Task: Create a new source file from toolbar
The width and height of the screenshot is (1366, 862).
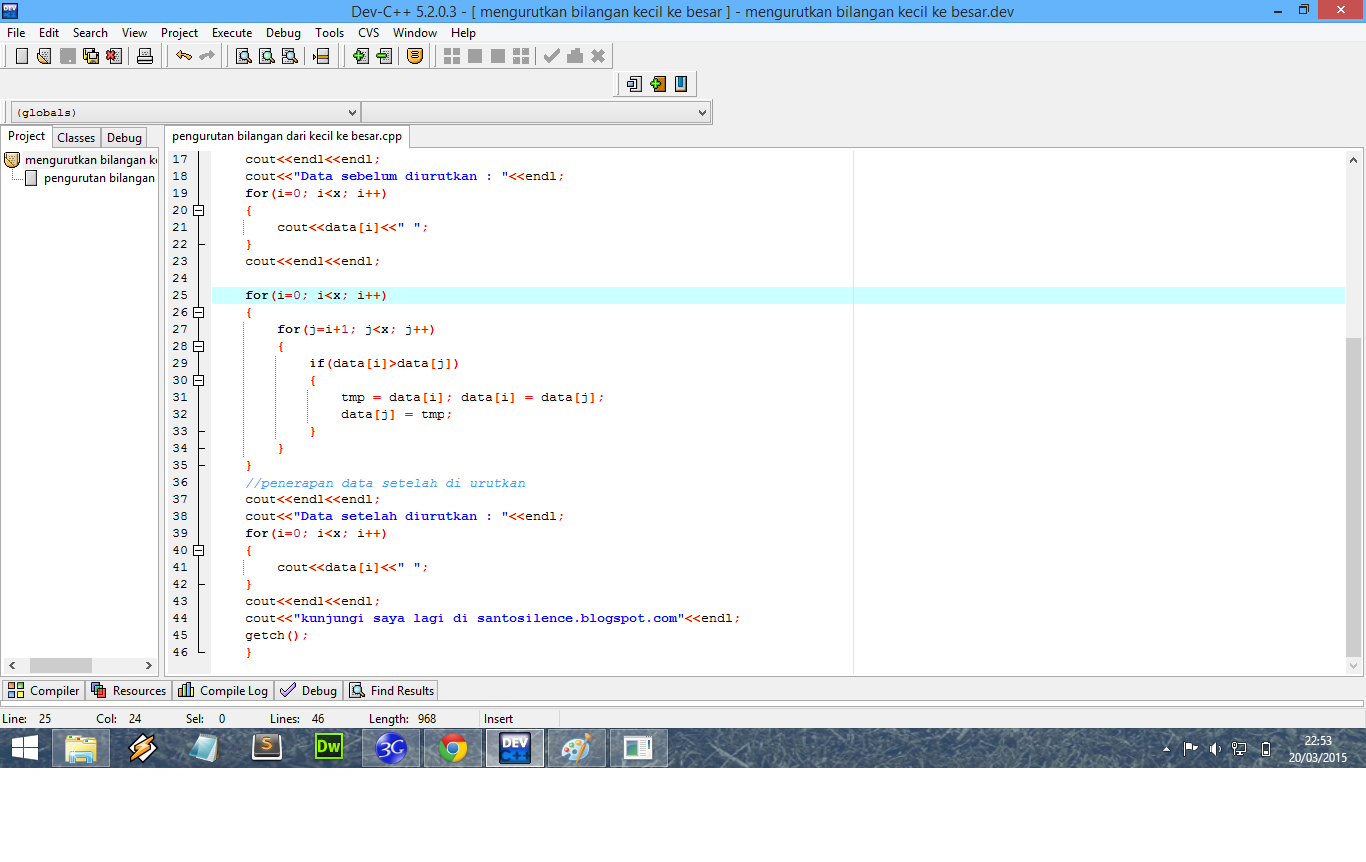Action: pyautogui.click(x=22, y=56)
